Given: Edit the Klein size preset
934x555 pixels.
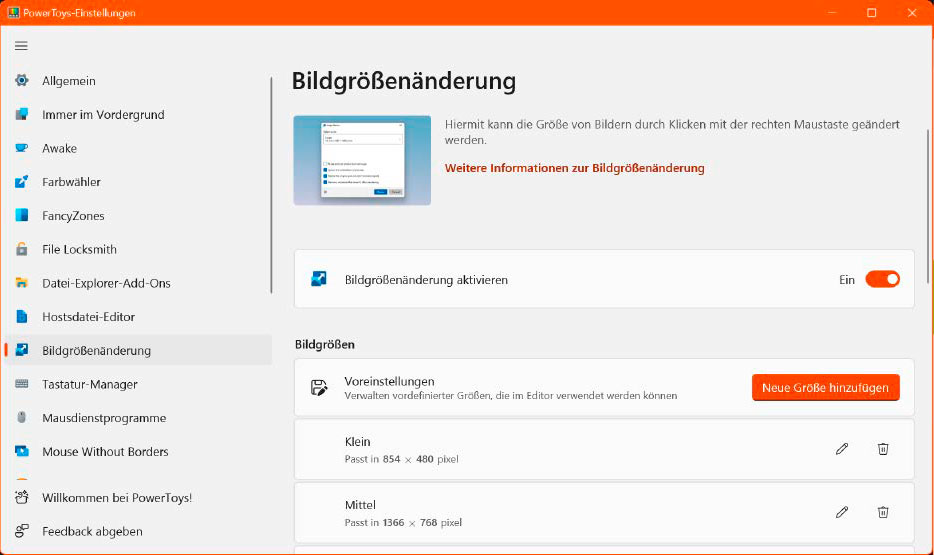Looking at the screenshot, I should [x=842, y=449].
